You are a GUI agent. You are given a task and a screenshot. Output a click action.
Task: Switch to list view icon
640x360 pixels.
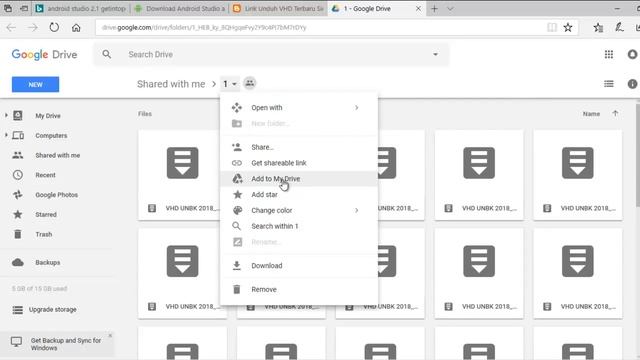tap(609, 84)
